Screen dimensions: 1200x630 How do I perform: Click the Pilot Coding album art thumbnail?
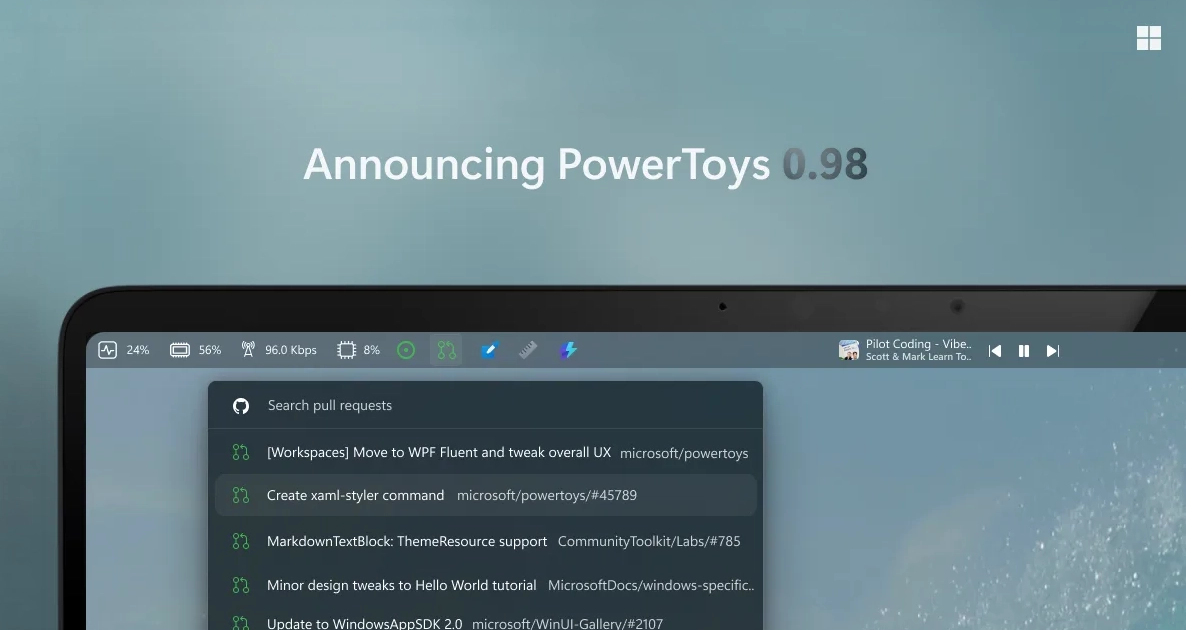[x=849, y=350]
